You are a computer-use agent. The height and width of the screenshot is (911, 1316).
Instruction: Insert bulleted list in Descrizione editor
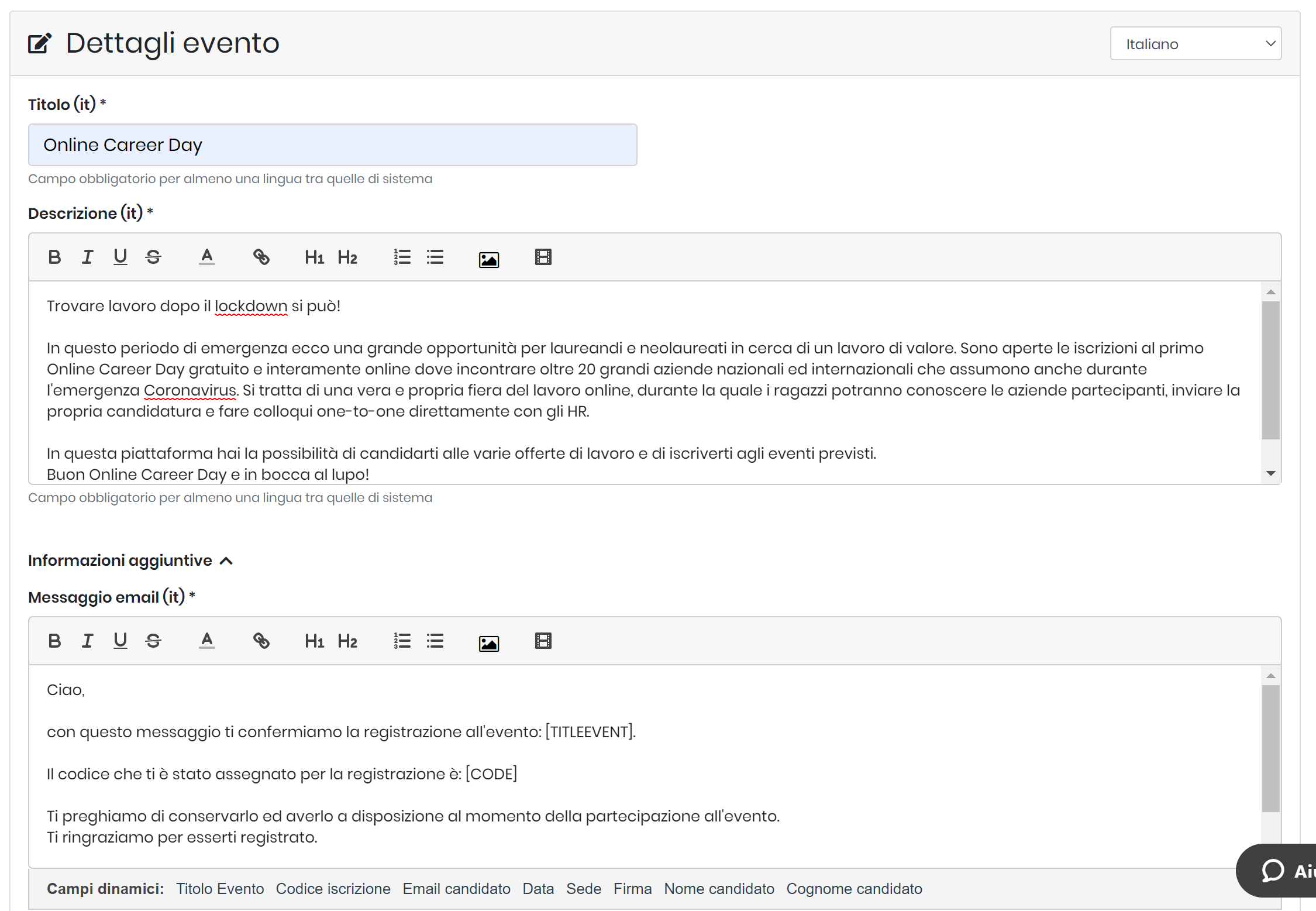coord(435,257)
